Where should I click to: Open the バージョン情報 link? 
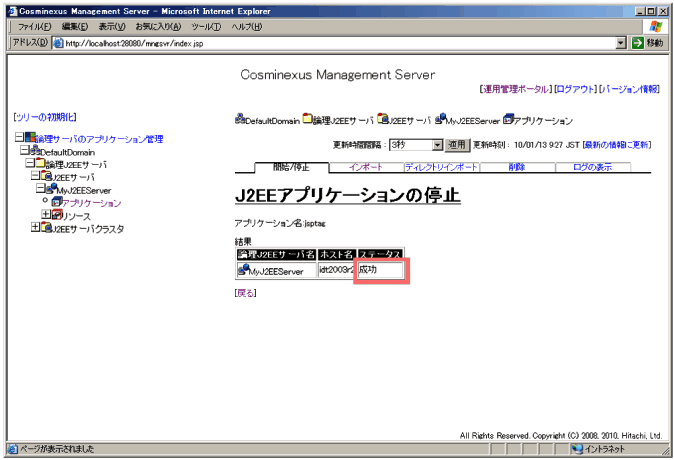(630, 89)
